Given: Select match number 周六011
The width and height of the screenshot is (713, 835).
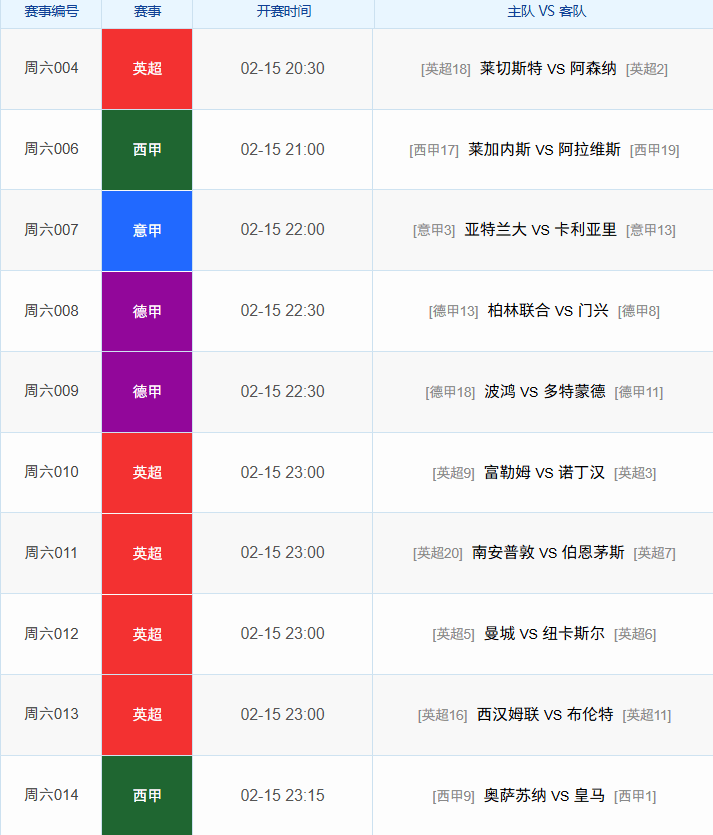Looking at the screenshot, I should pyautogui.click(x=51, y=553).
